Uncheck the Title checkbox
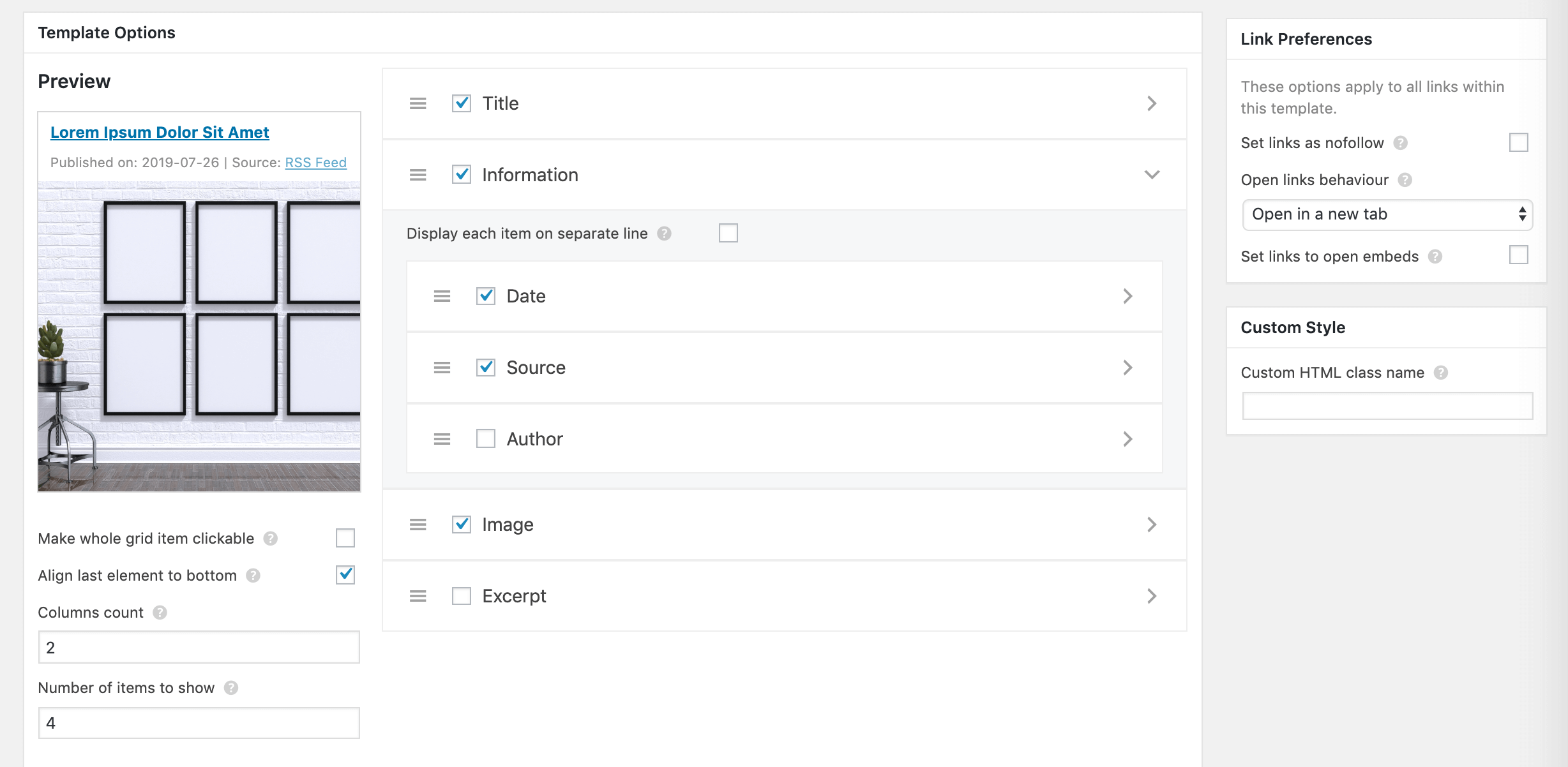1568x767 pixels. (462, 103)
